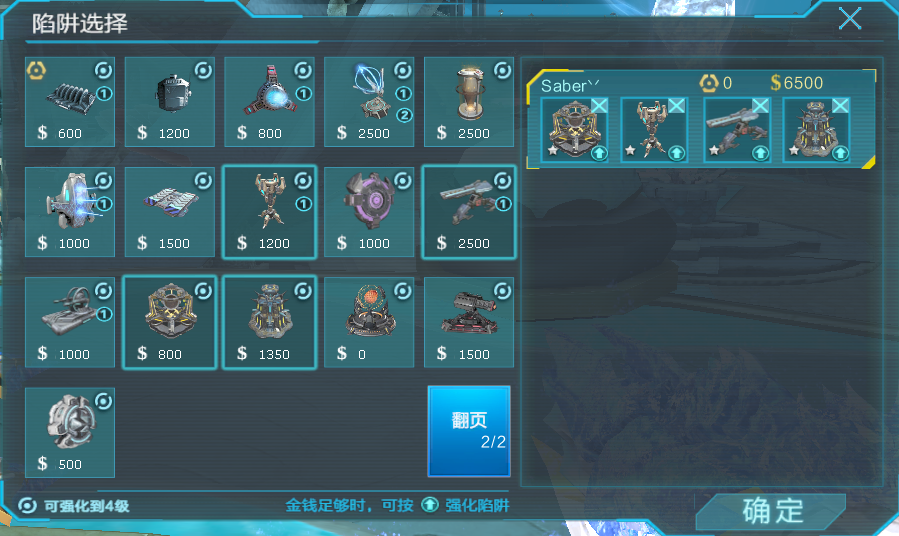The width and height of the screenshot is (899, 536).
Task: Choose the $1500 floor panel trap
Action: [x=170, y=212]
